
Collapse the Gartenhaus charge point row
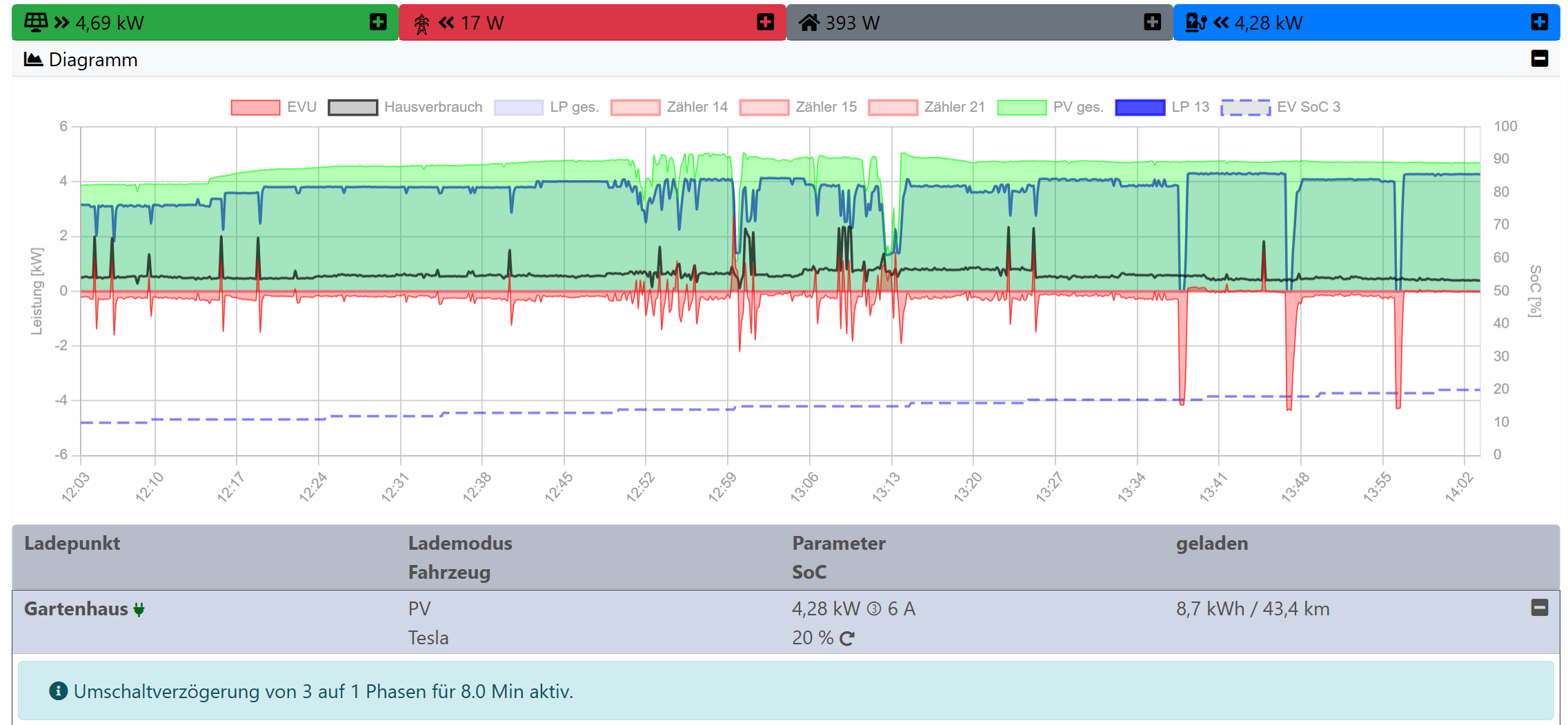[1539, 608]
